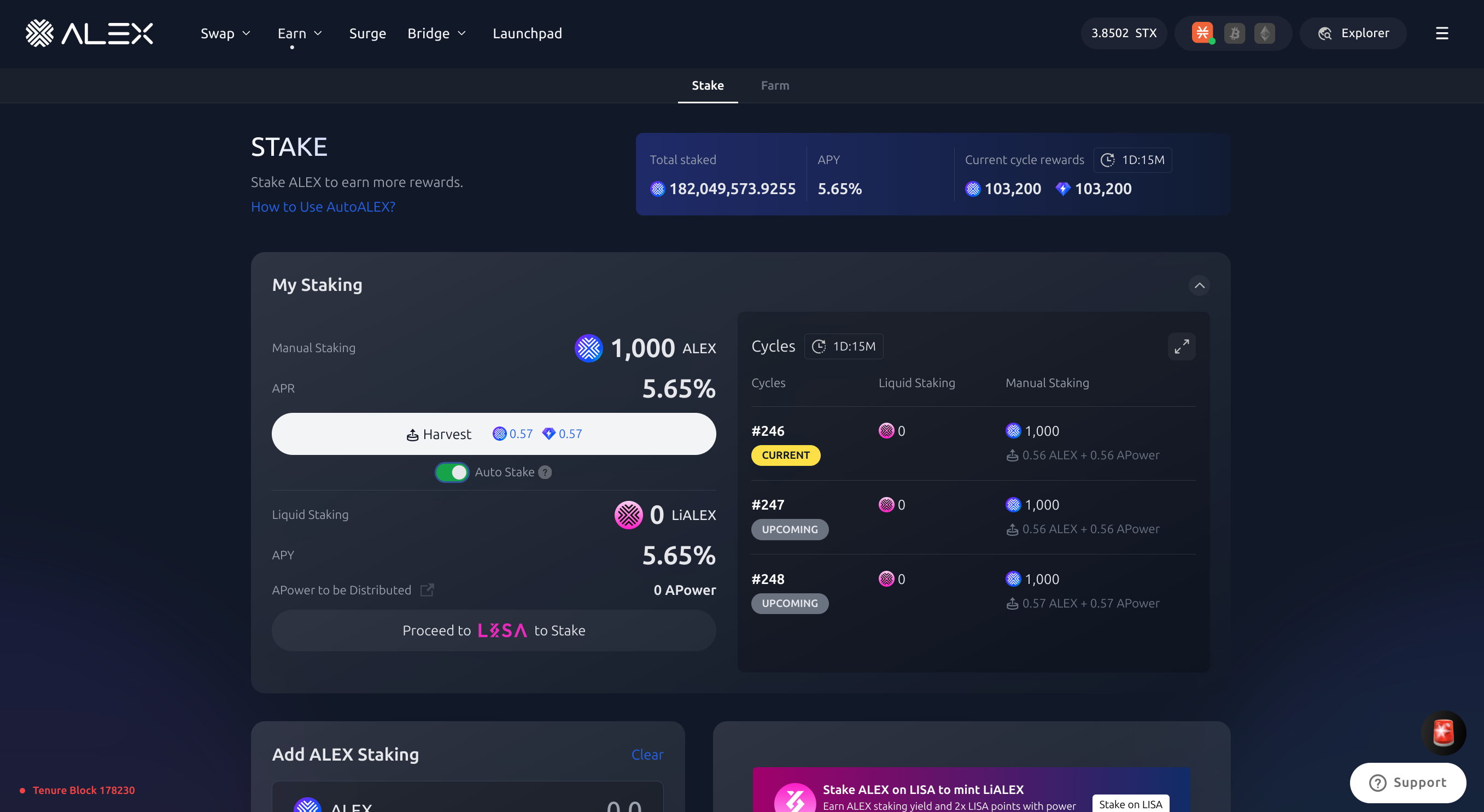Collapse the My Staking section

pyautogui.click(x=1199, y=285)
